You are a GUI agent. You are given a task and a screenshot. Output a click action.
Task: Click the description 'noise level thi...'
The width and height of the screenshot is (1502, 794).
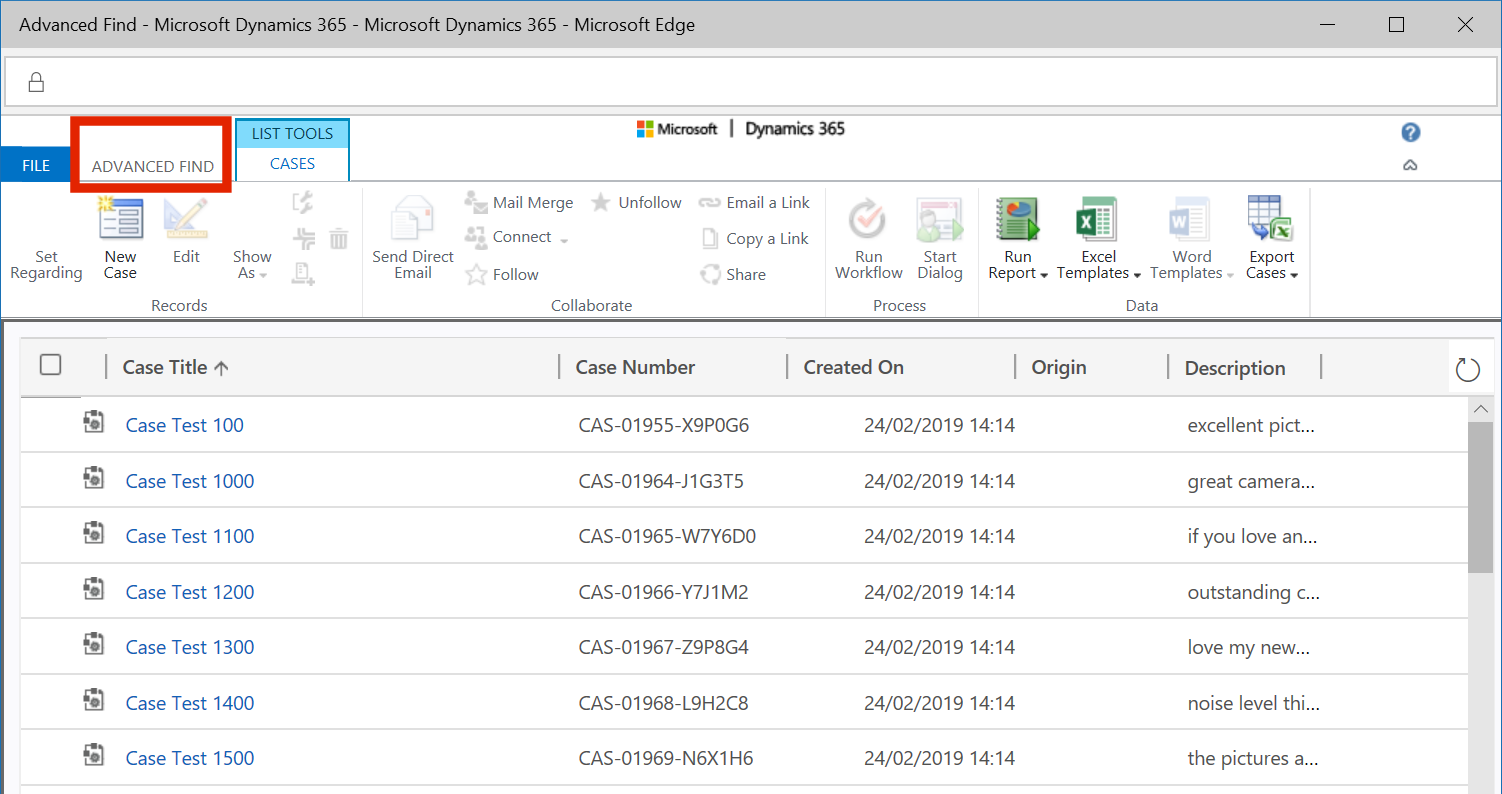[1254, 703]
